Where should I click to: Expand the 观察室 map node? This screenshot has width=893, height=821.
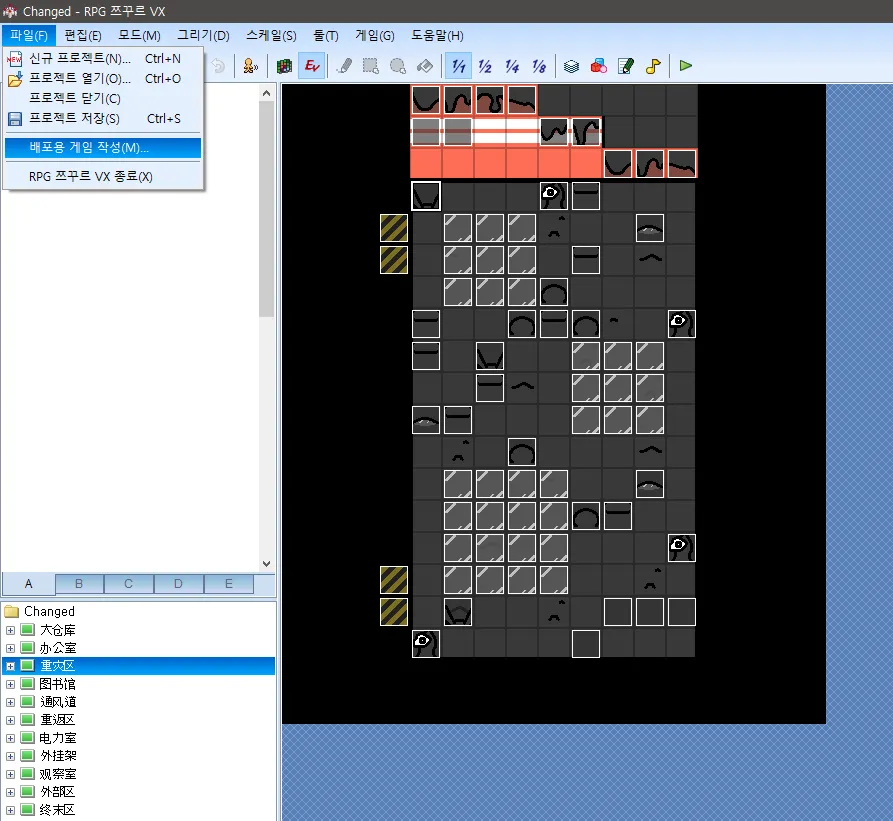pyautogui.click(x=10, y=774)
